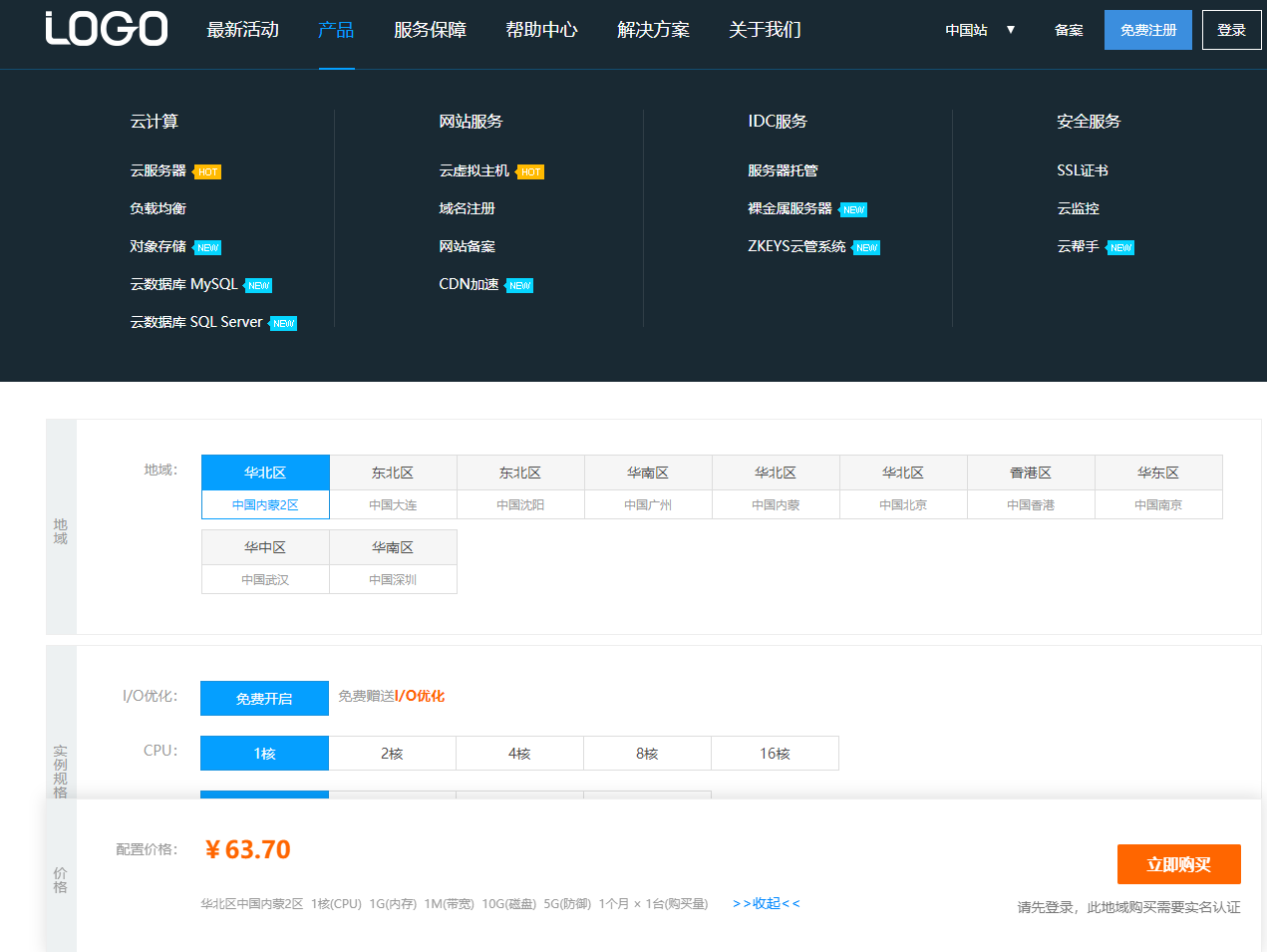1267x952 pixels.
Task: Open 服务保障 nav item
Action: [x=430, y=30]
